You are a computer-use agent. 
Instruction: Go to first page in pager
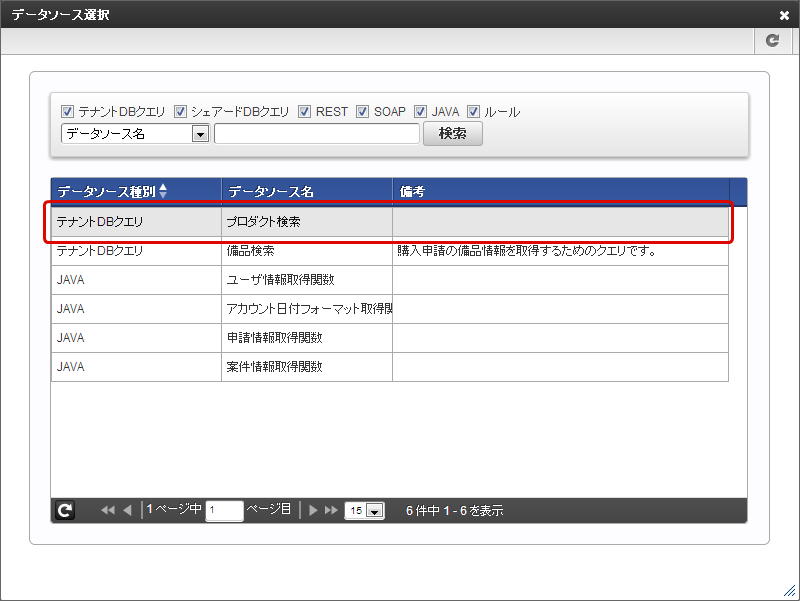coord(108,510)
